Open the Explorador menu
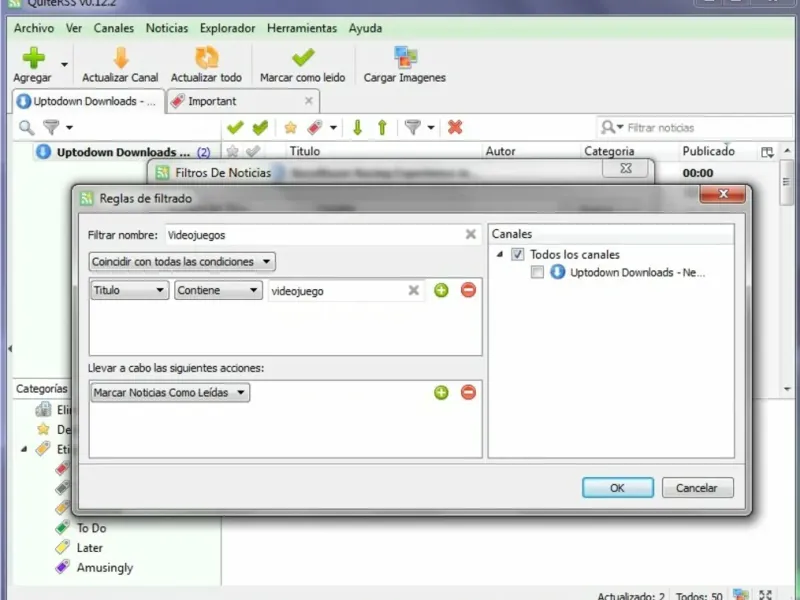 pyautogui.click(x=228, y=29)
